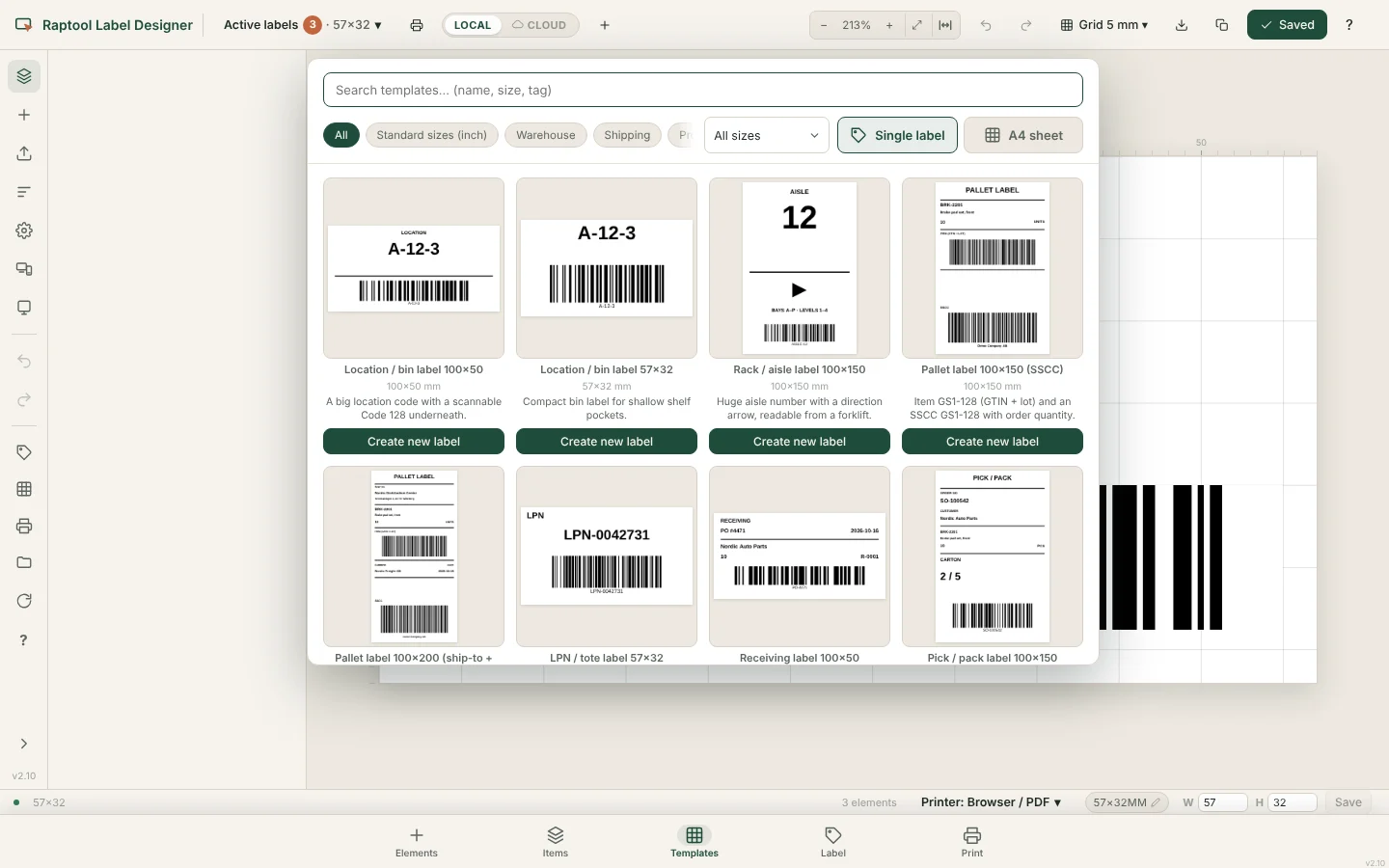Click the top toolbar redo arrow
The height and width of the screenshot is (868, 1389).
pos(1026,25)
